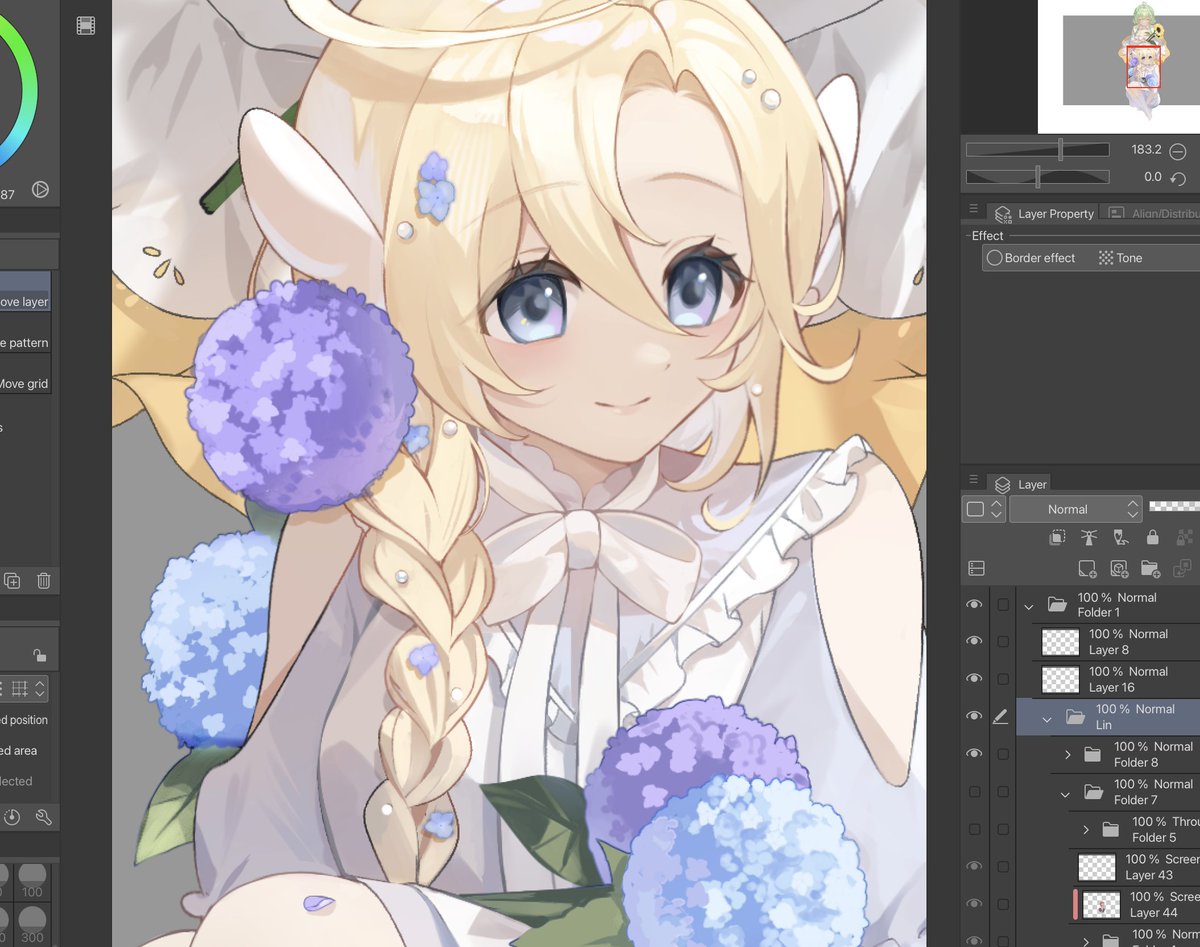Image resolution: width=1200 pixels, height=947 pixels.
Task: Click the Clip to Layer Below icon
Action: [x=1056, y=537]
